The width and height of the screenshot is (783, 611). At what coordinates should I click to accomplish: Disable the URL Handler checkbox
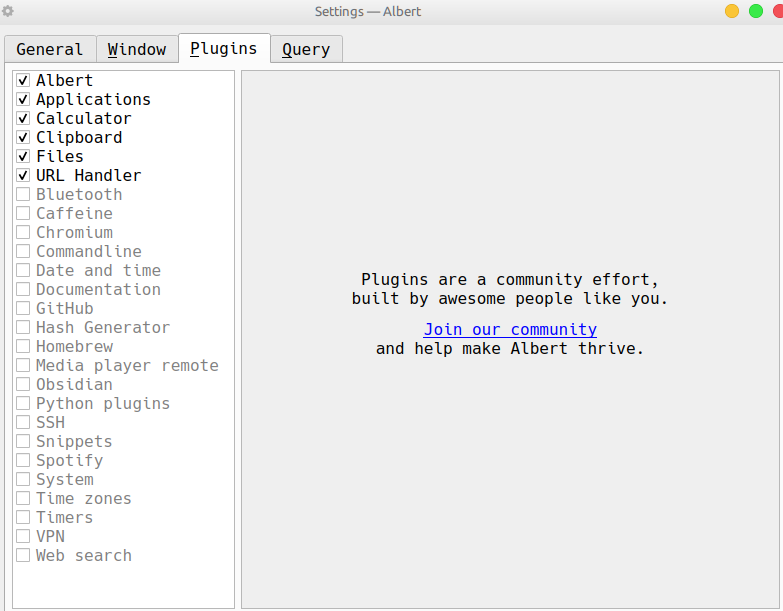pyautogui.click(x=23, y=175)
